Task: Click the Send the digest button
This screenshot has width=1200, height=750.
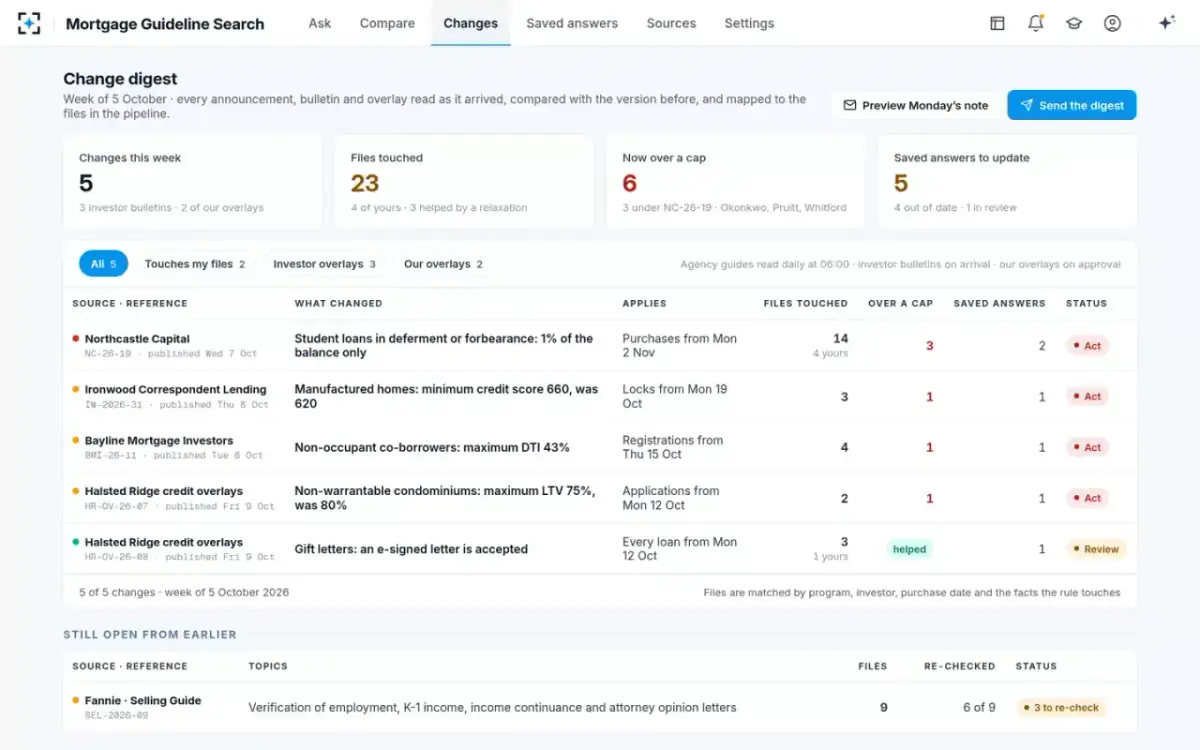Action: tap(1072, 105)
